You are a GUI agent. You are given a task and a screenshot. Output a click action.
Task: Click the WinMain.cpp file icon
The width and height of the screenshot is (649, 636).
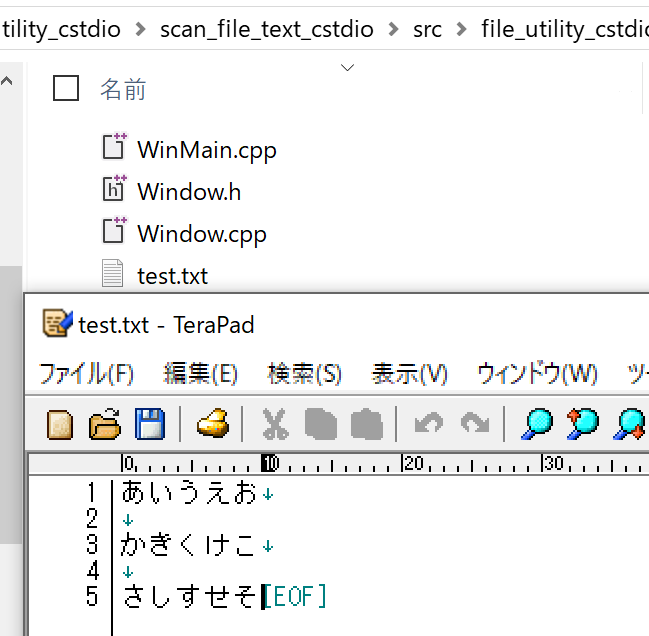click(x=114, y=146)
